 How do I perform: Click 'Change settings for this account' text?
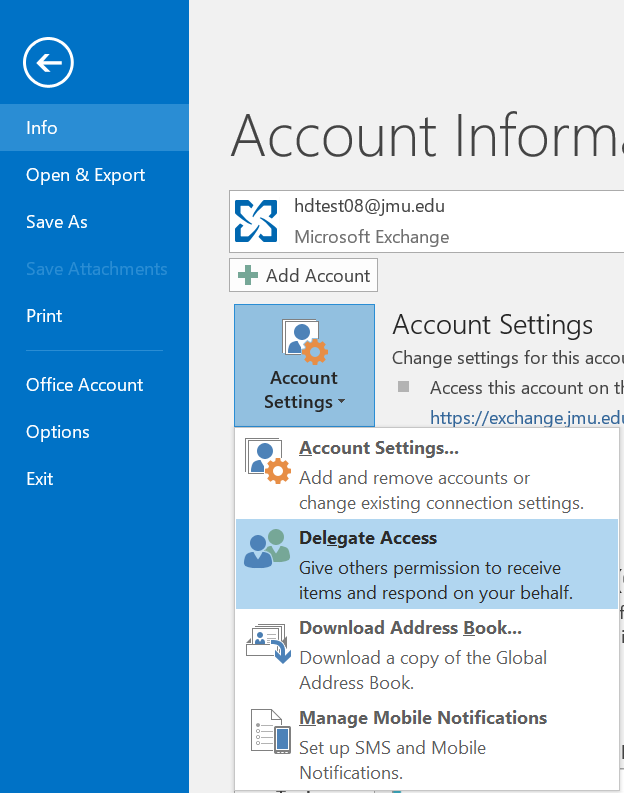click(508, 358)
